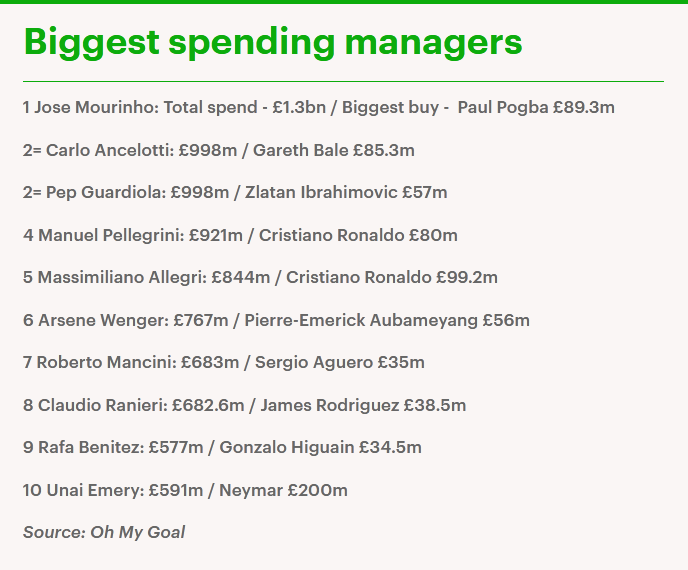
Task: Select the Unai Emery £591m line
Action: tap(185, 490)
